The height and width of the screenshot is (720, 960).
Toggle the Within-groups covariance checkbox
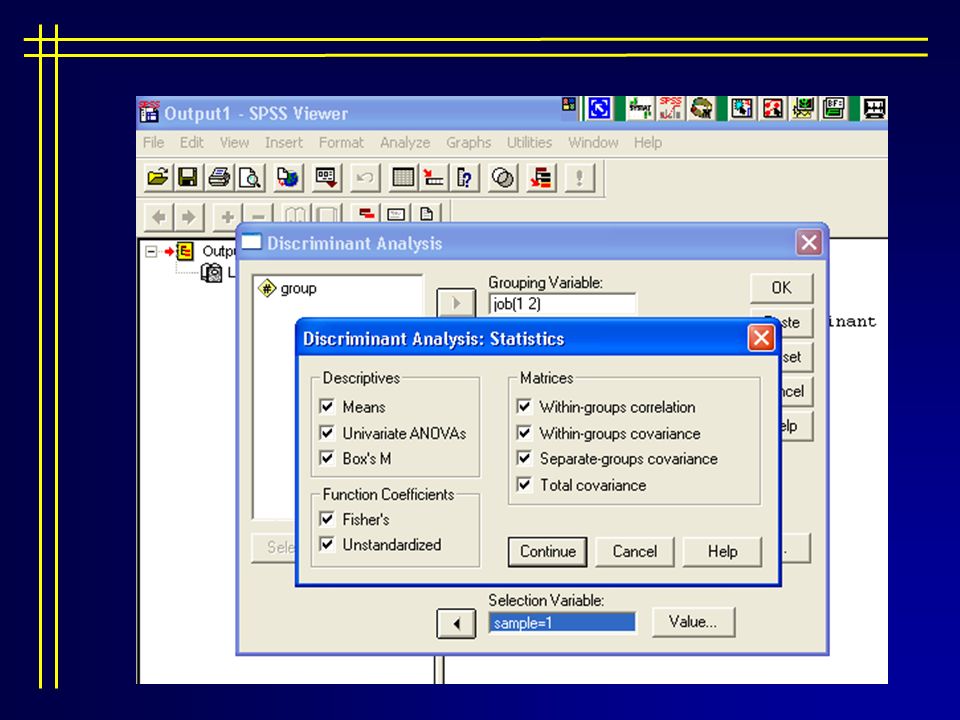(524, 433)
